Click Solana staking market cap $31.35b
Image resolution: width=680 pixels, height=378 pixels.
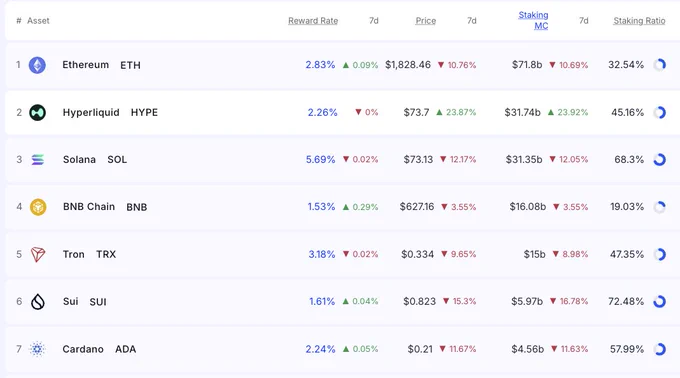coord(524,160)
